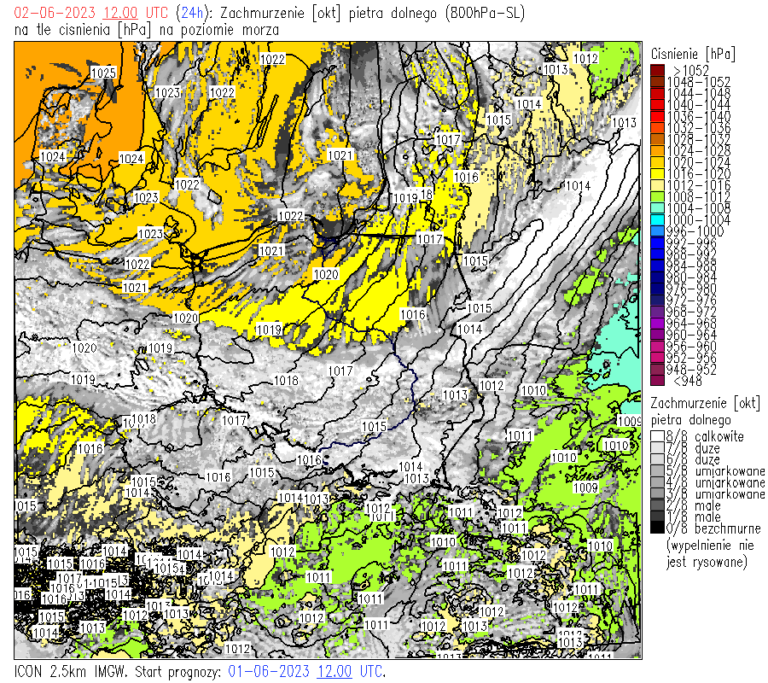
Task: Click the 8/8 calkowite cloud swatch
Action: tap(657, 436)
